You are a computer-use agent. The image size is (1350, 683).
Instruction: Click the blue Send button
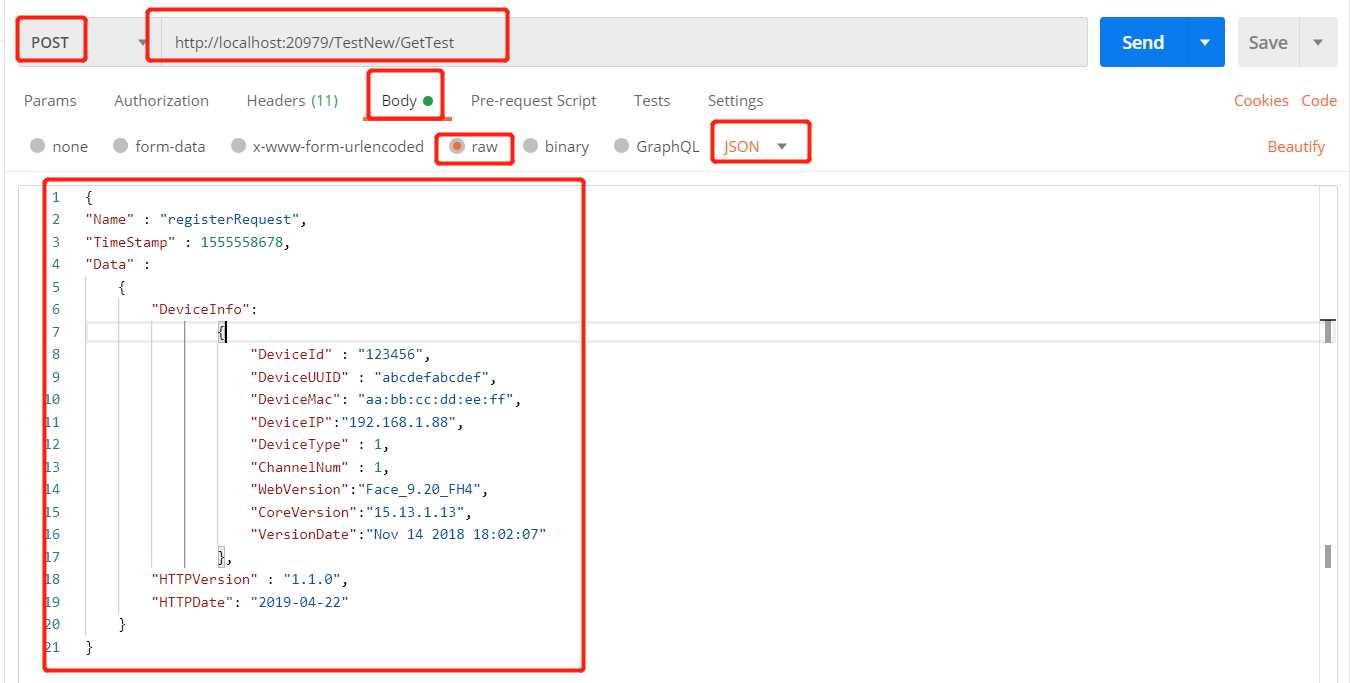click(x=1143, y=42)
